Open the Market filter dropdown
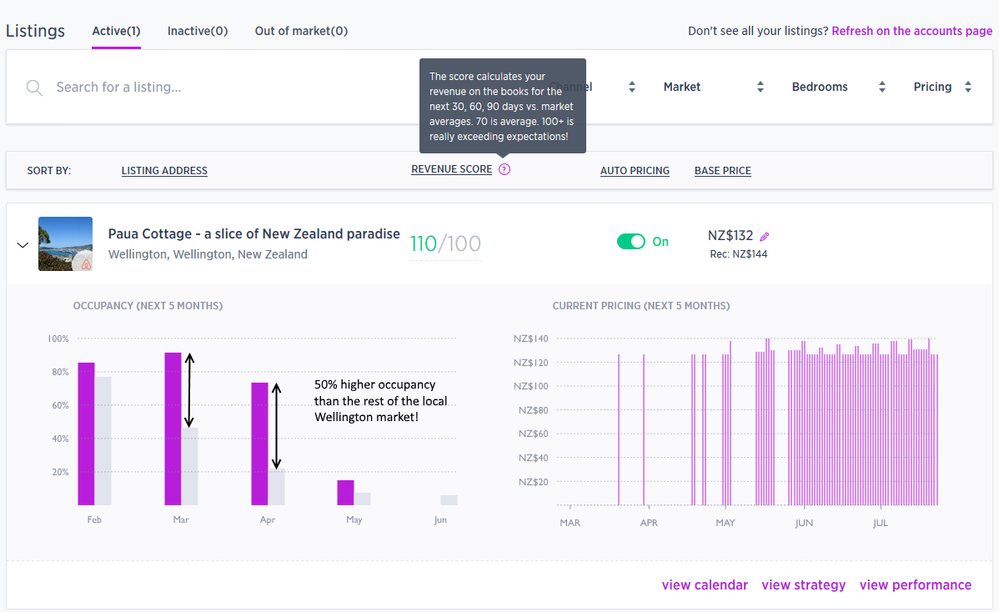 [713, 87]
